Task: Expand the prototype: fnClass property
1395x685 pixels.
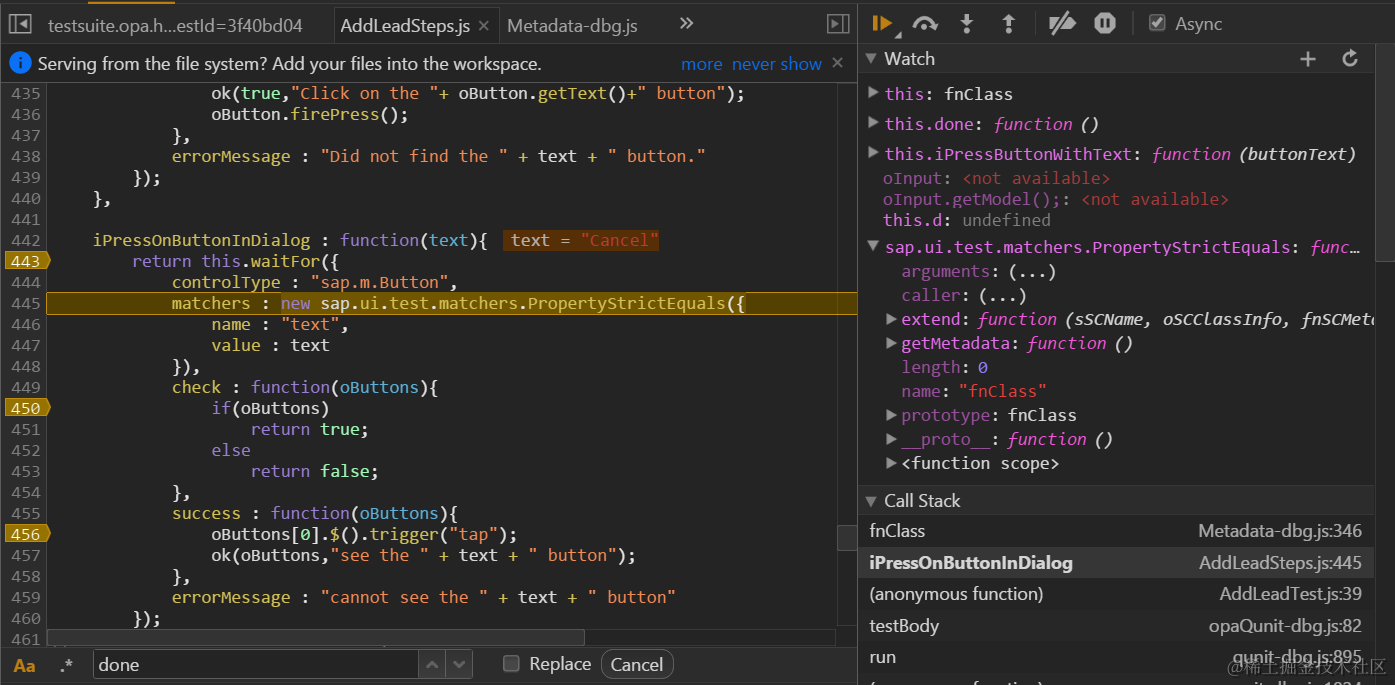Action: click(891, 415)
